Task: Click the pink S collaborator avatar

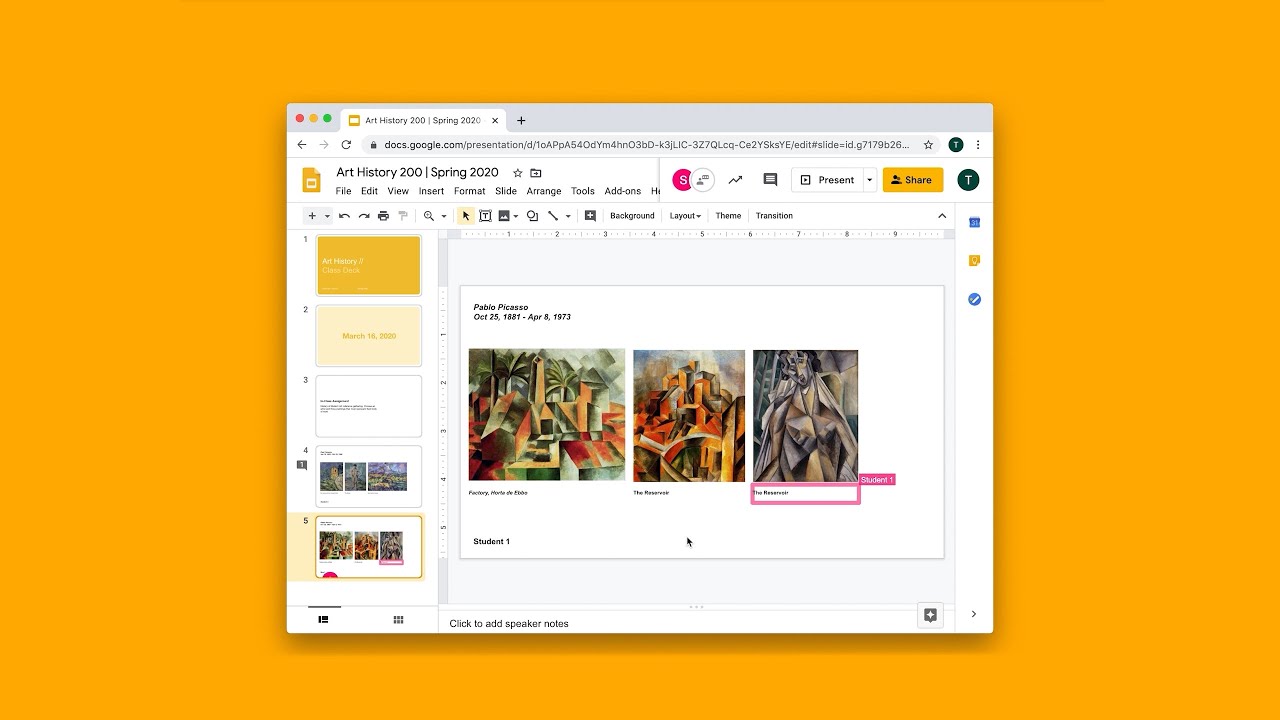Action: [683, 180]
